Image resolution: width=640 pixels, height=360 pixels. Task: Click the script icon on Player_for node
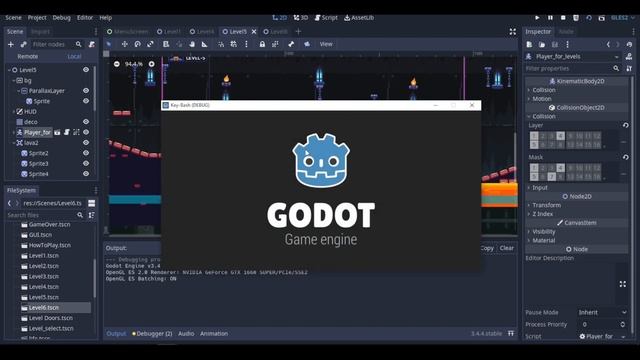tap(67, 132)
